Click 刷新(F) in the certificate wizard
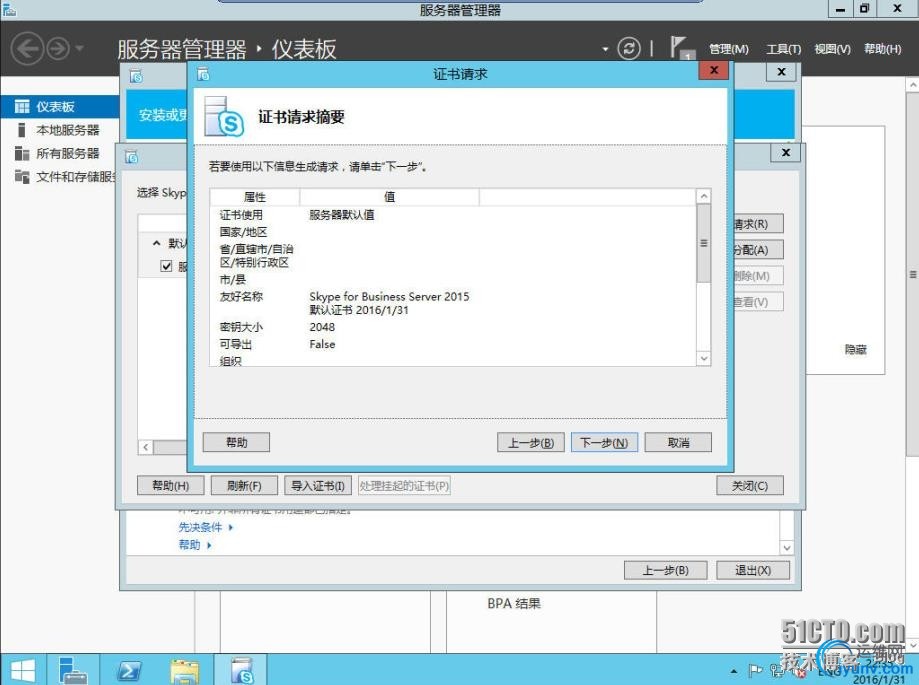This screenshot has width=919, height=685. point(244,486)
